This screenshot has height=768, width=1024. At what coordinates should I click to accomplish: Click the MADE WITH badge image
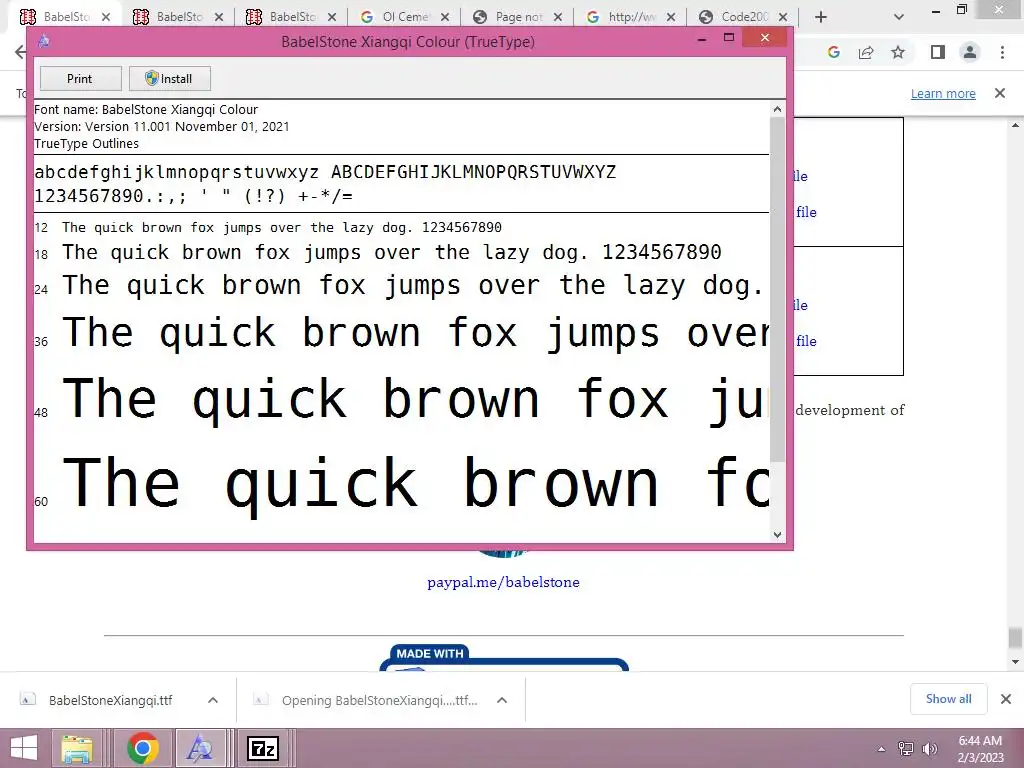click(504, 657)
